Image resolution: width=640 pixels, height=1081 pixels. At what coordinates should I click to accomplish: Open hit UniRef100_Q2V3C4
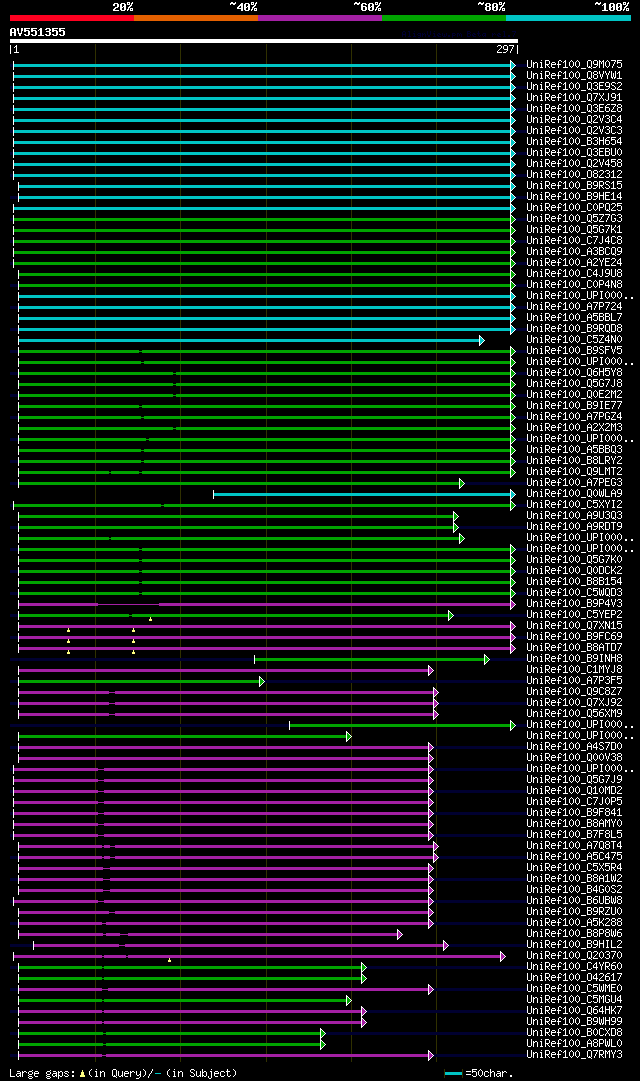coord(574,119)
